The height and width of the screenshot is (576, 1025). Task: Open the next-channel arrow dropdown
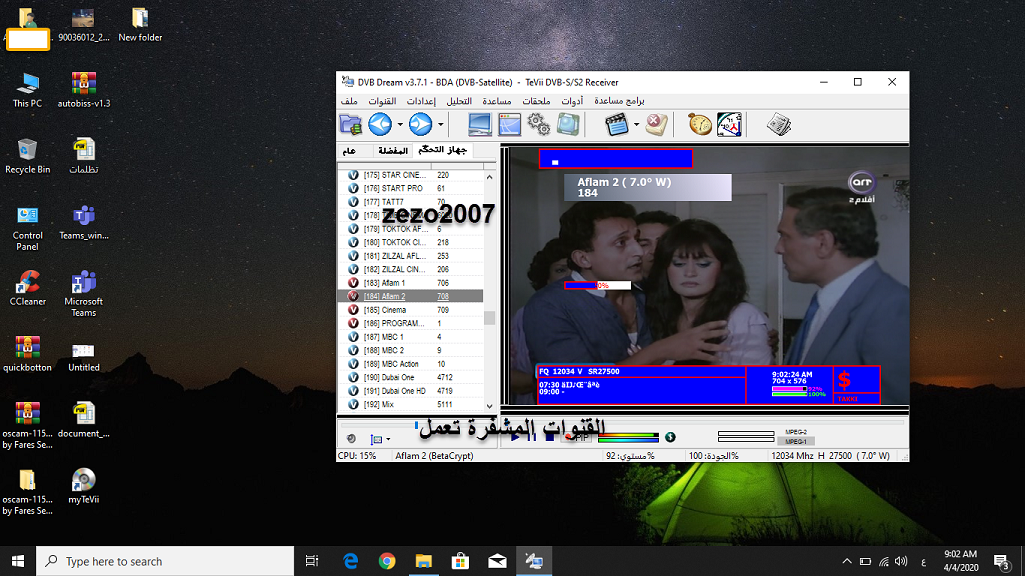(441, 124)
